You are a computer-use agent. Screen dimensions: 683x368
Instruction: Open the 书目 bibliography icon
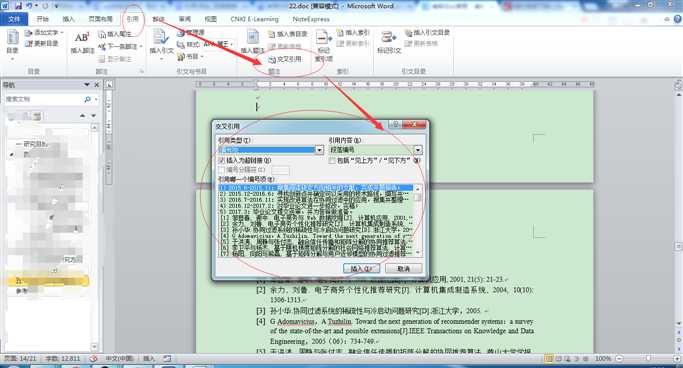[181, 56]
